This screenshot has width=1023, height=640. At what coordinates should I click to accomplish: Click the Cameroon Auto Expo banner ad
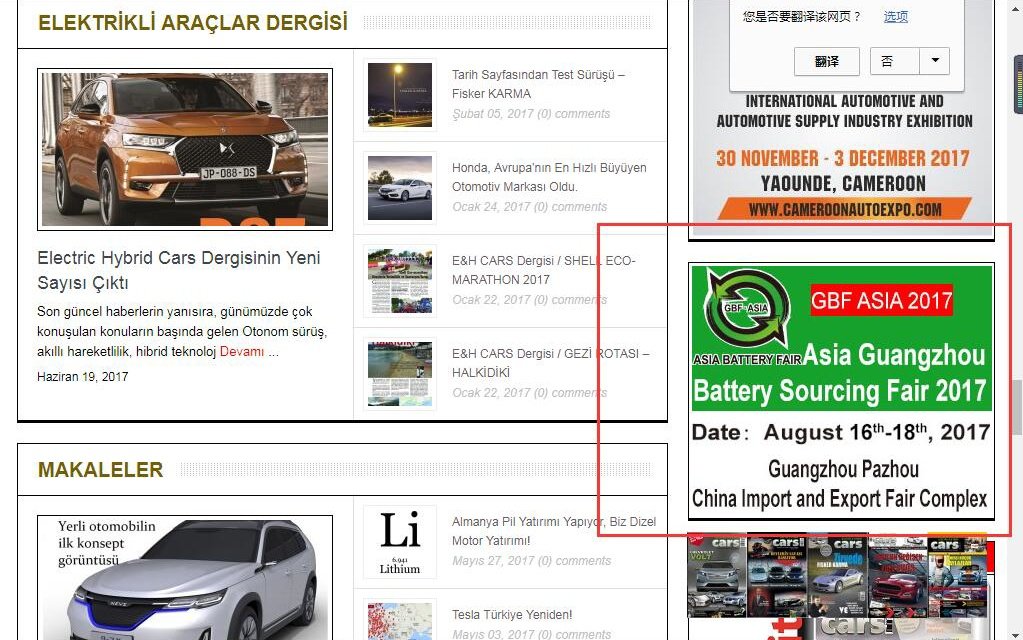pos(842,150)
